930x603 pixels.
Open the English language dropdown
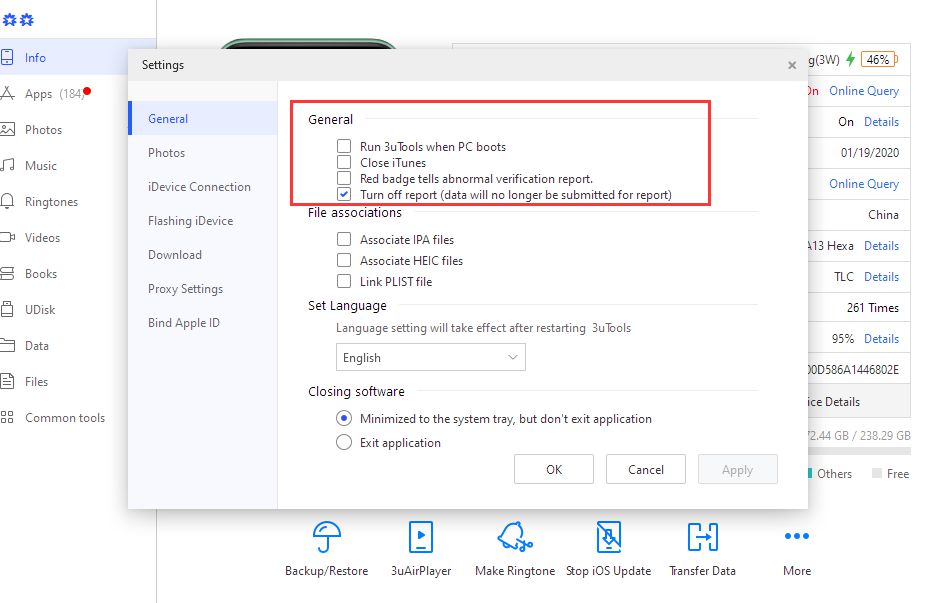click(x=431, y=358)
